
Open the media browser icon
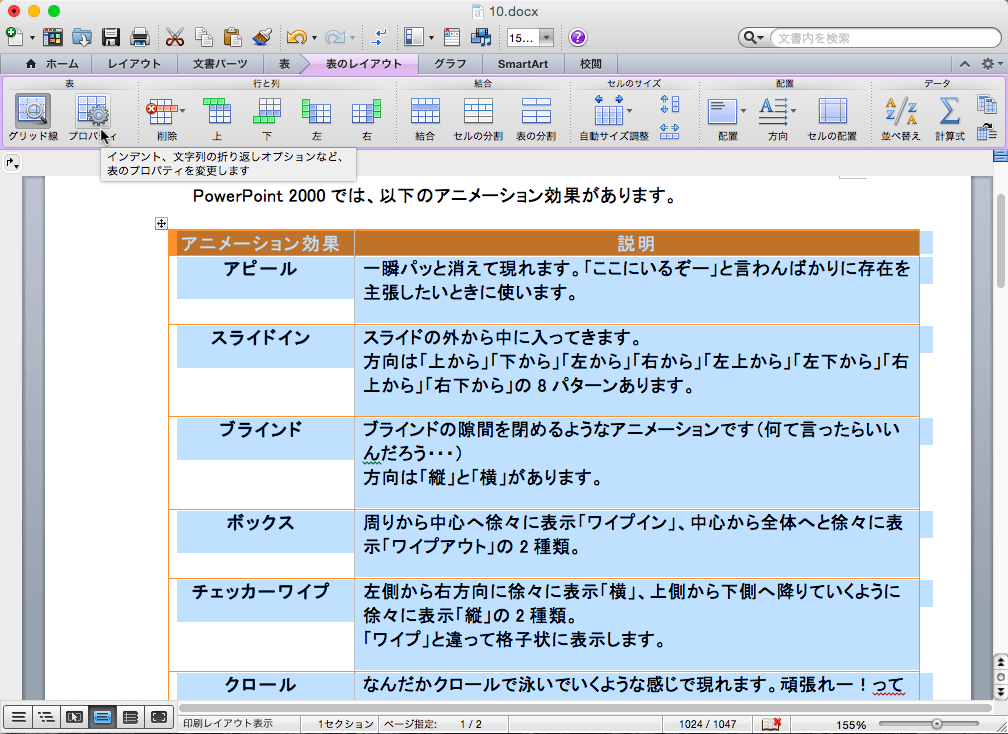coord(481,37)
